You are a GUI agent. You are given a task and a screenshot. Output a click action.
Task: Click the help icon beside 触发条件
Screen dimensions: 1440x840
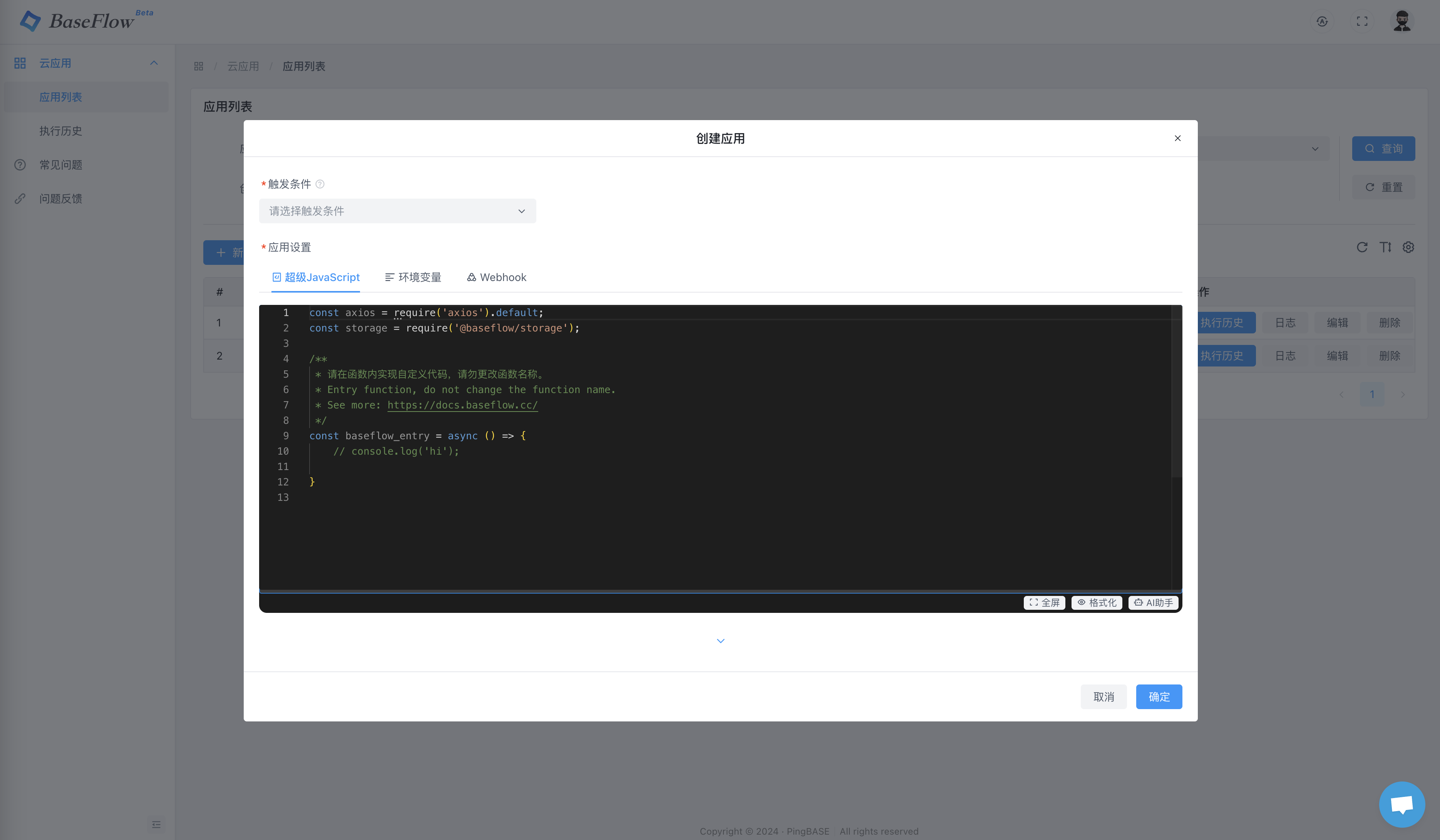click(320, 184)
